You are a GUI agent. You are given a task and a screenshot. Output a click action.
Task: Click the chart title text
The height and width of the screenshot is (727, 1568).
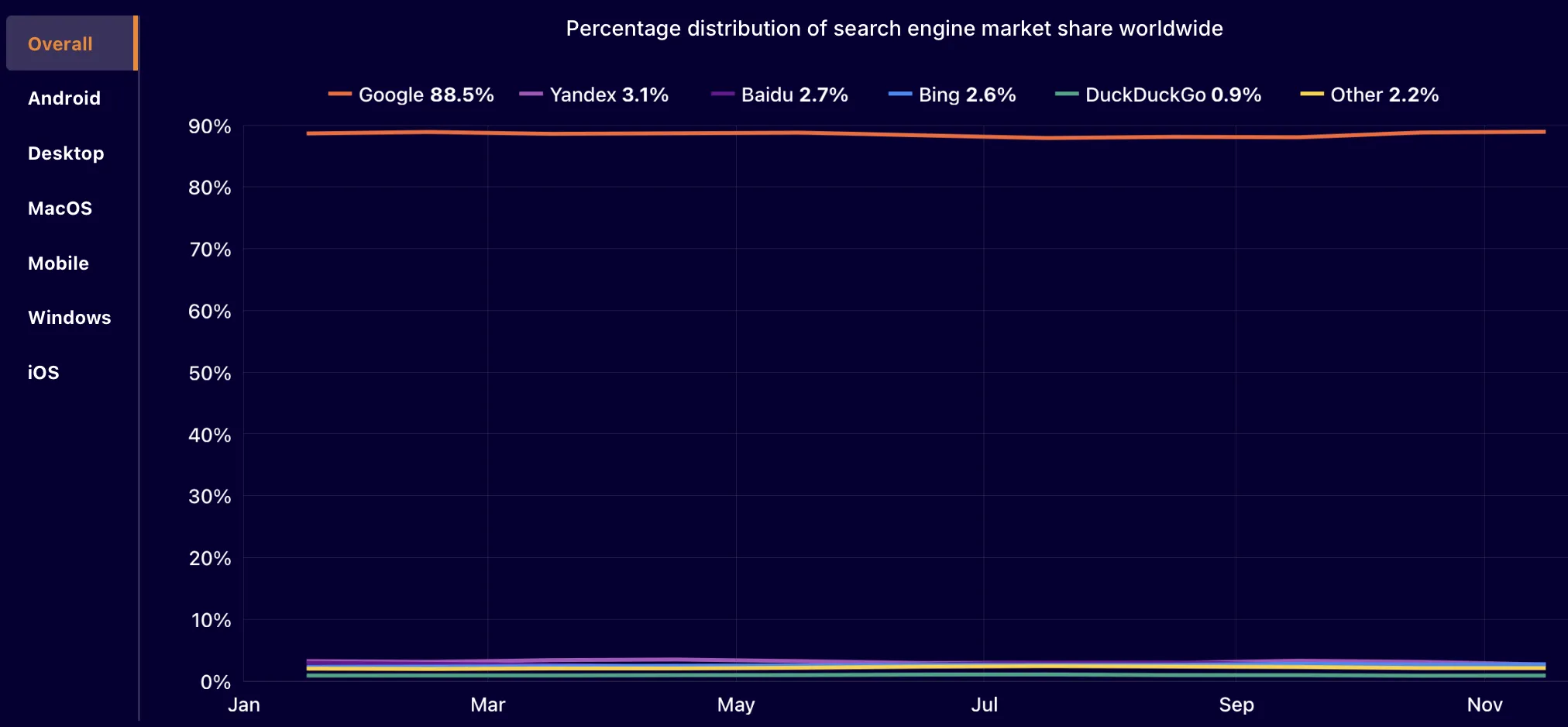pos(894,29)
